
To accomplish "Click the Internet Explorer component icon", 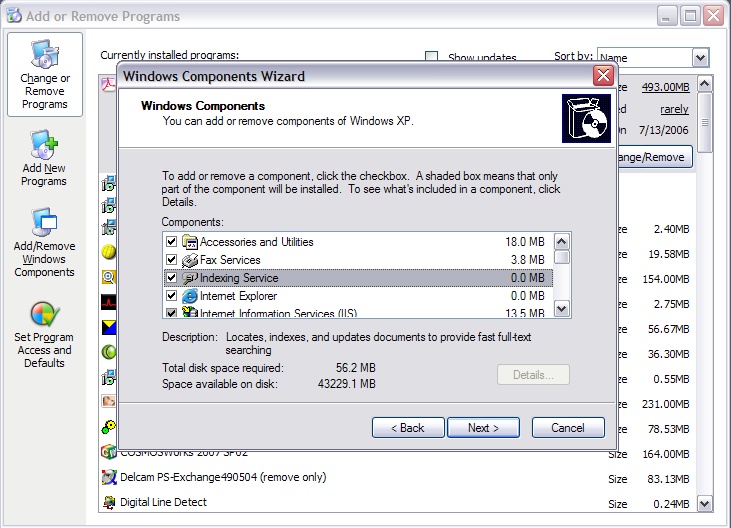I will click(x=190, y=296).
